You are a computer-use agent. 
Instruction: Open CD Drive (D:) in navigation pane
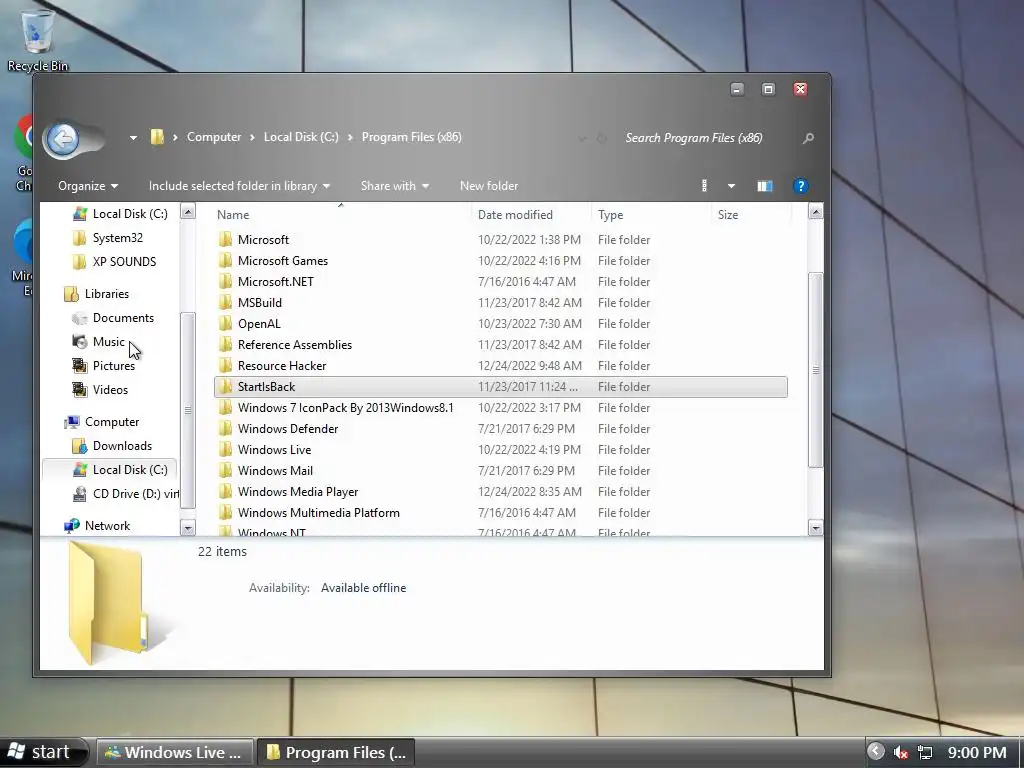coord(135,494)
